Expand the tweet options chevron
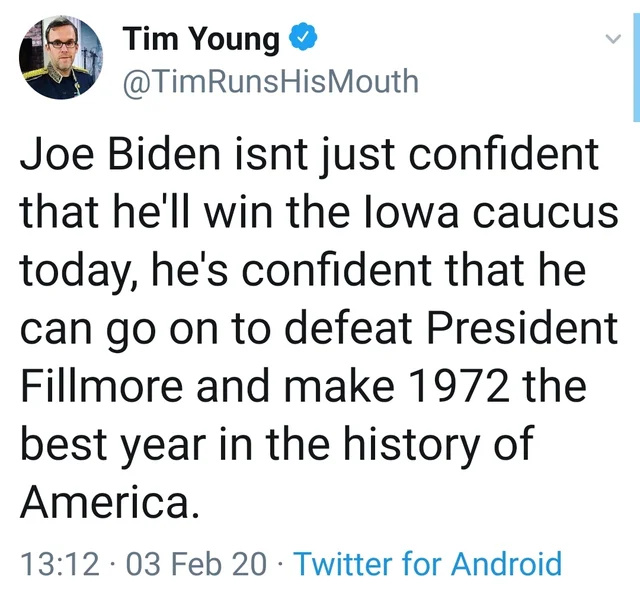Image resolution: width=640 pixels, height=599 pixels. click(613, 39)
